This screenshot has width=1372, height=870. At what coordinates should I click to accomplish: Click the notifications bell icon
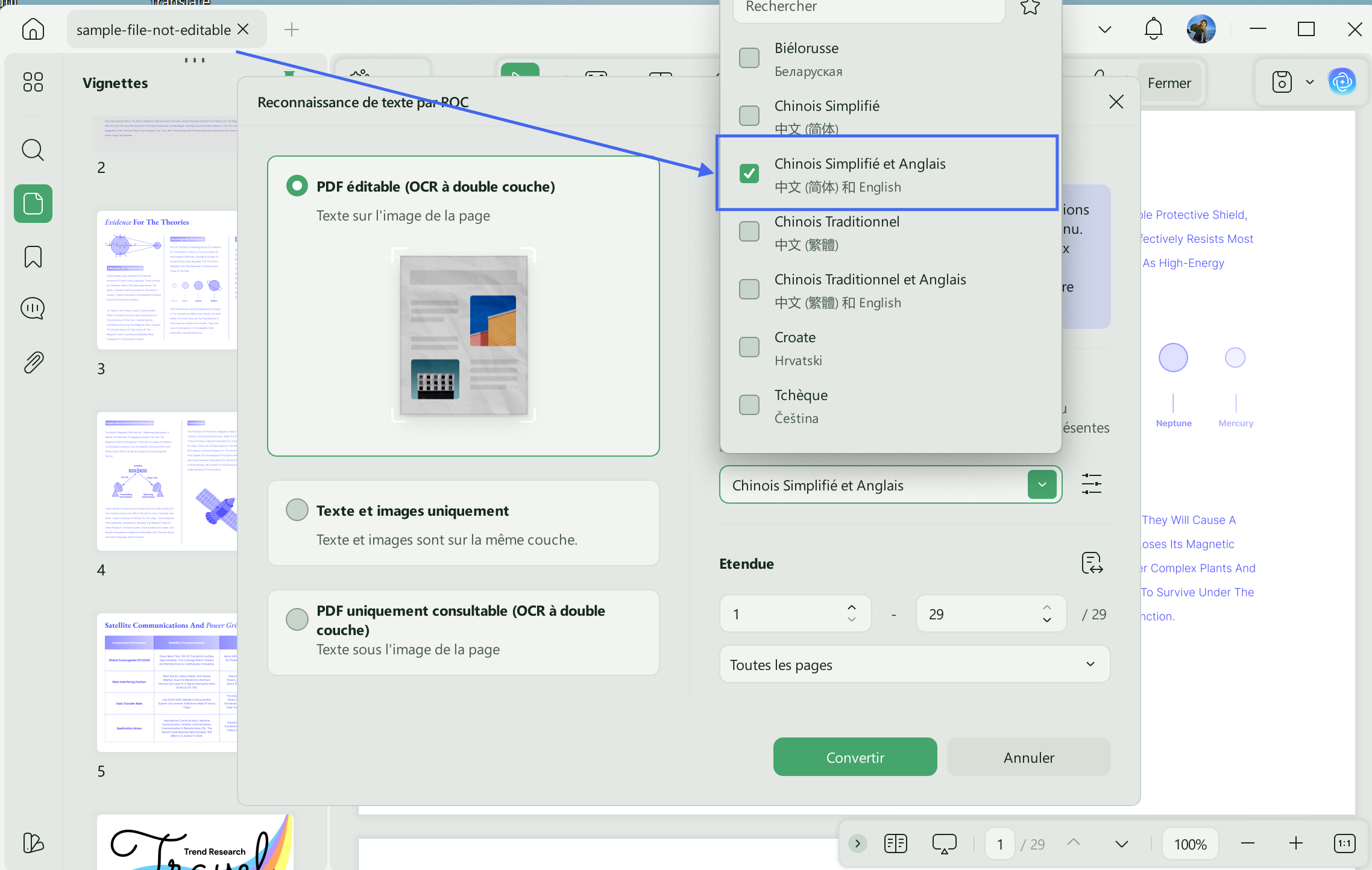coord(1153,29)
